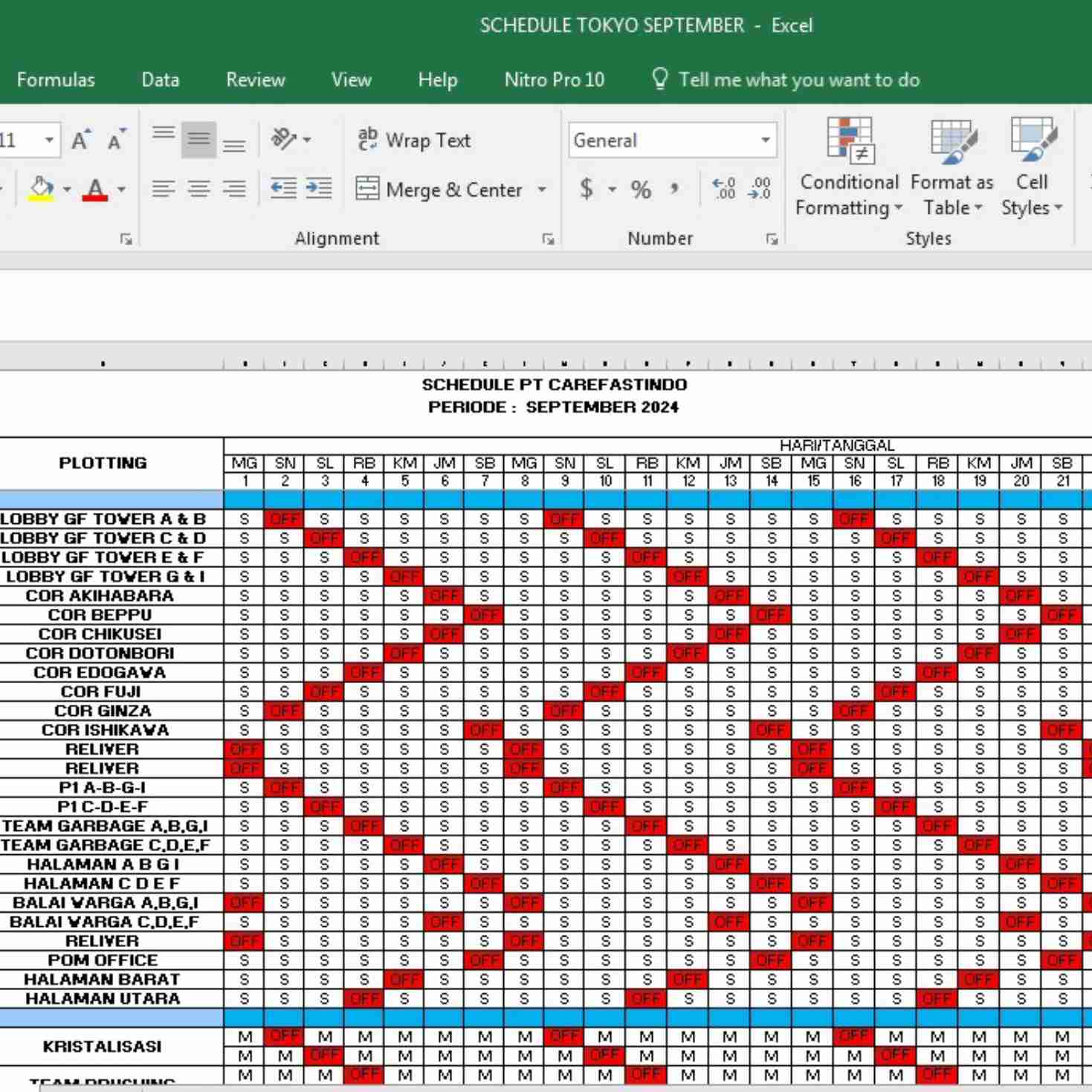Select PERIODE : SEPTEMBER 2024 cell
1092x1092 pixels.
point(554,407)
